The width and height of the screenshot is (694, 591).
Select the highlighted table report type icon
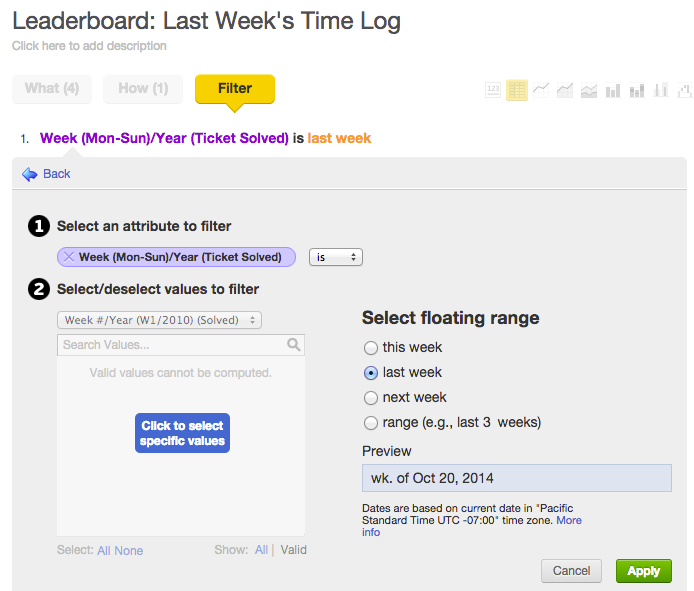pos(517,90)
